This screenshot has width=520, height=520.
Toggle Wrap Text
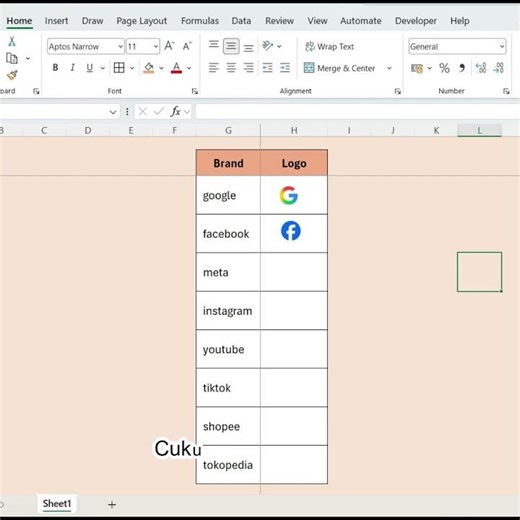tap(329, 46)
